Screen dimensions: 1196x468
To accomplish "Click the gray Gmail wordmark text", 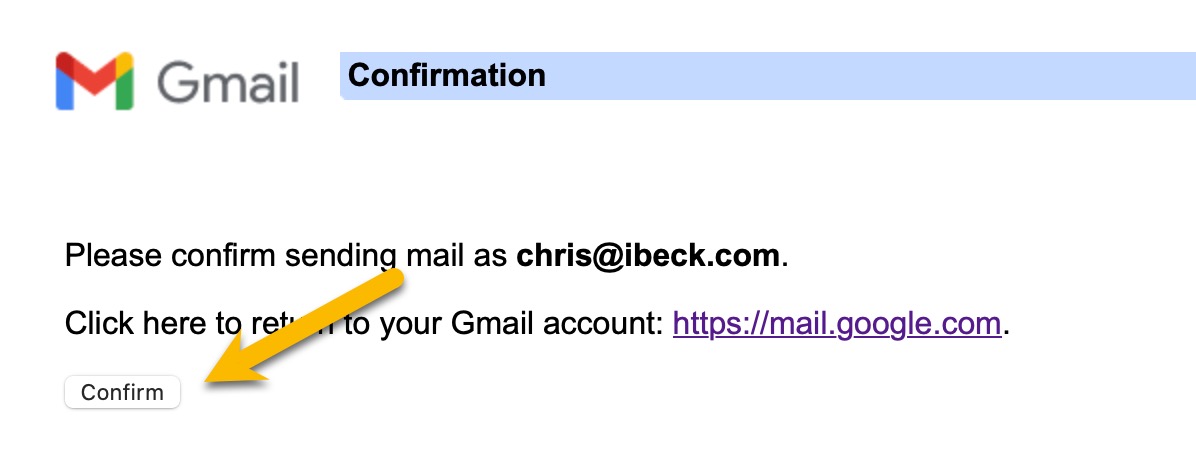I will [228, 82].
